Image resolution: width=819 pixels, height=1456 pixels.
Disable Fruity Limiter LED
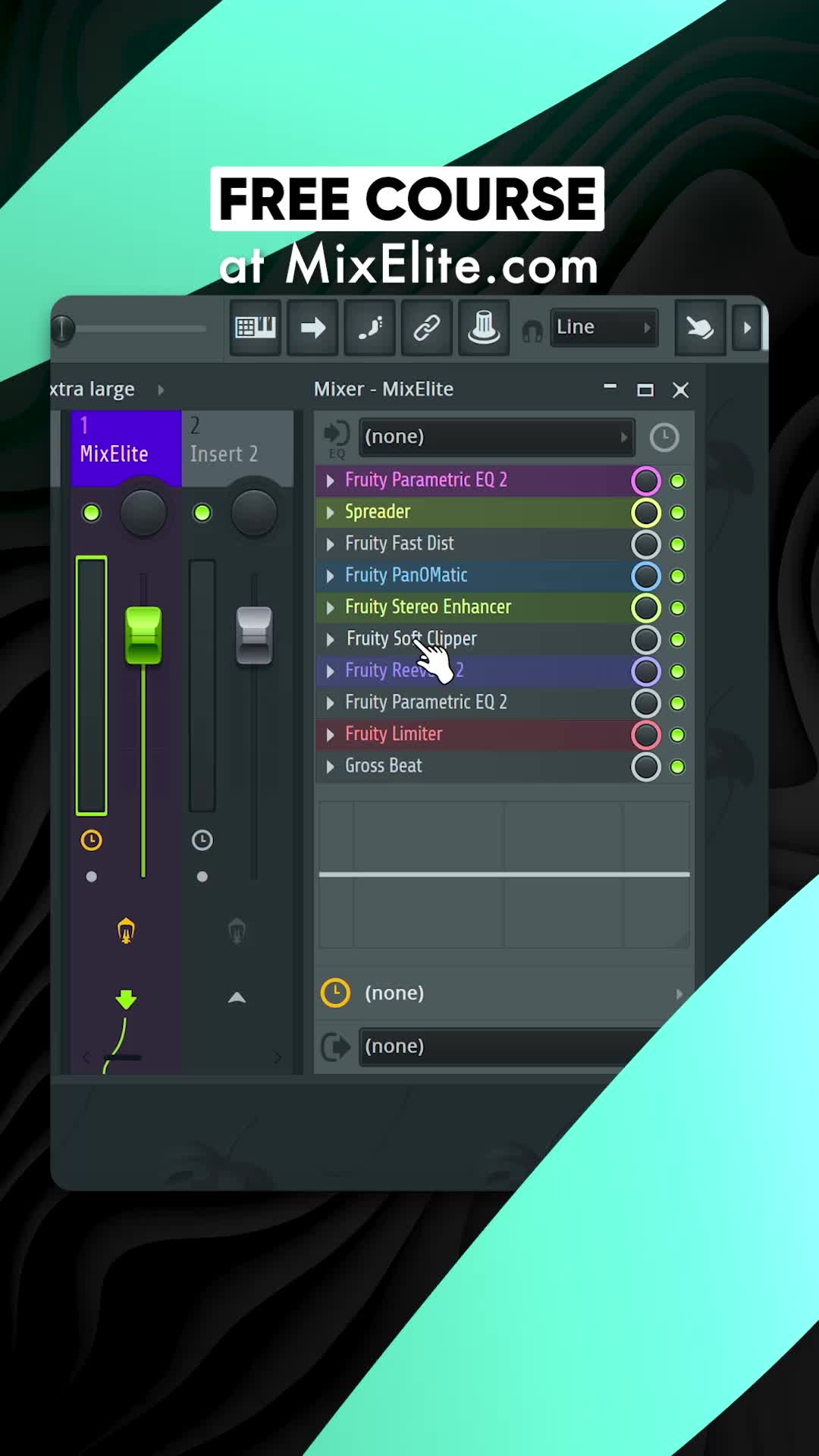(x=678, y=735)
